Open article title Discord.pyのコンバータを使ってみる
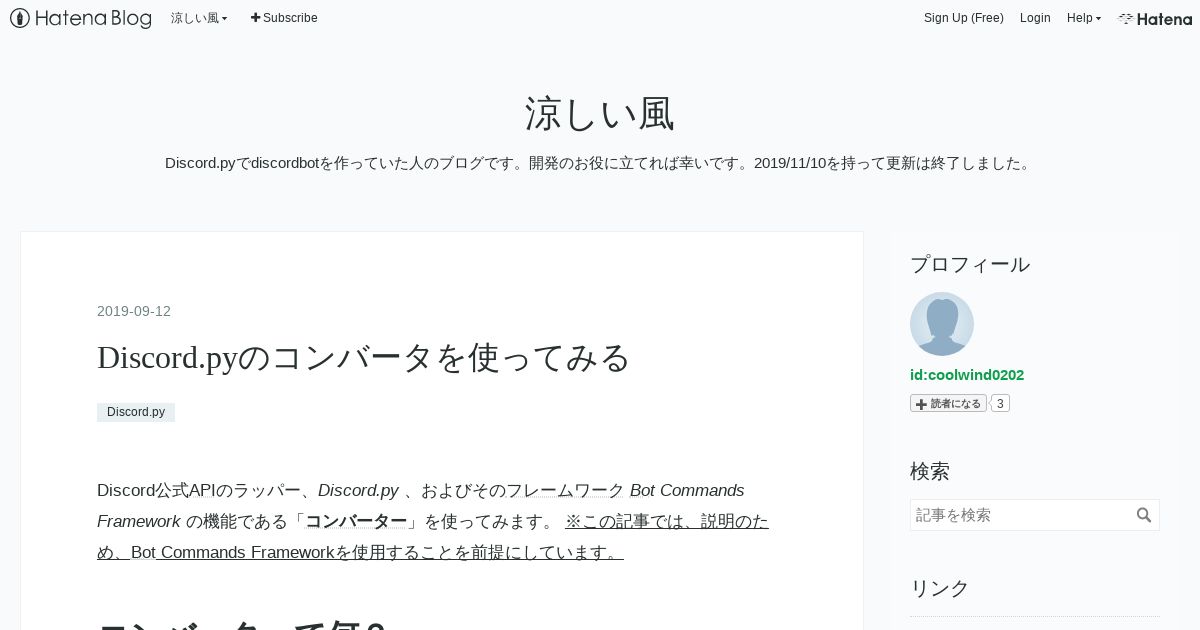1200x630 pixels. (x=364, y=358)
